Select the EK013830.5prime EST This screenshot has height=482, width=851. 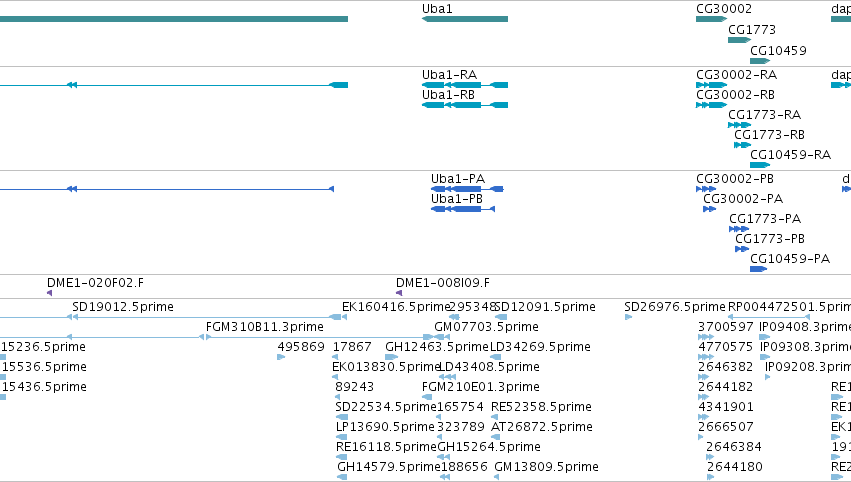click(385, 367)
